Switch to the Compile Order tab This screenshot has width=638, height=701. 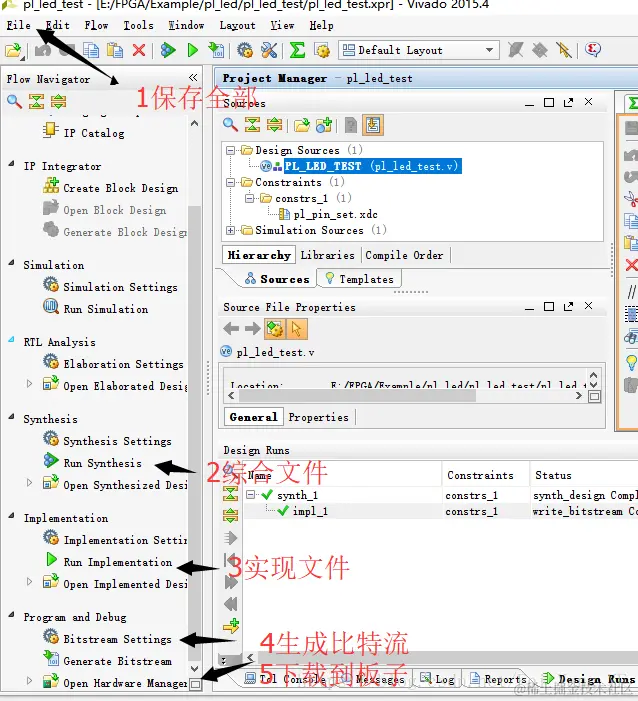pyautogui.click(x=404, y=255)
